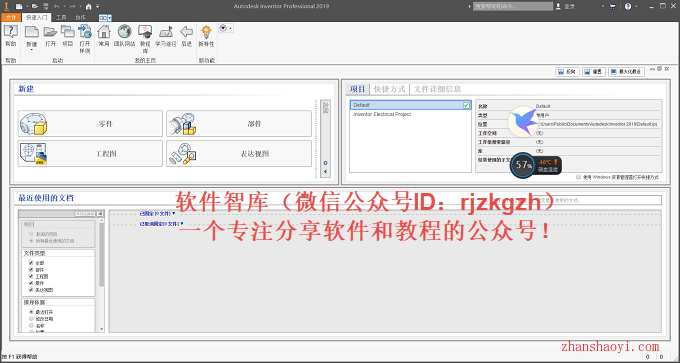Click the 学习途径 learning path icon

(166, 32)
